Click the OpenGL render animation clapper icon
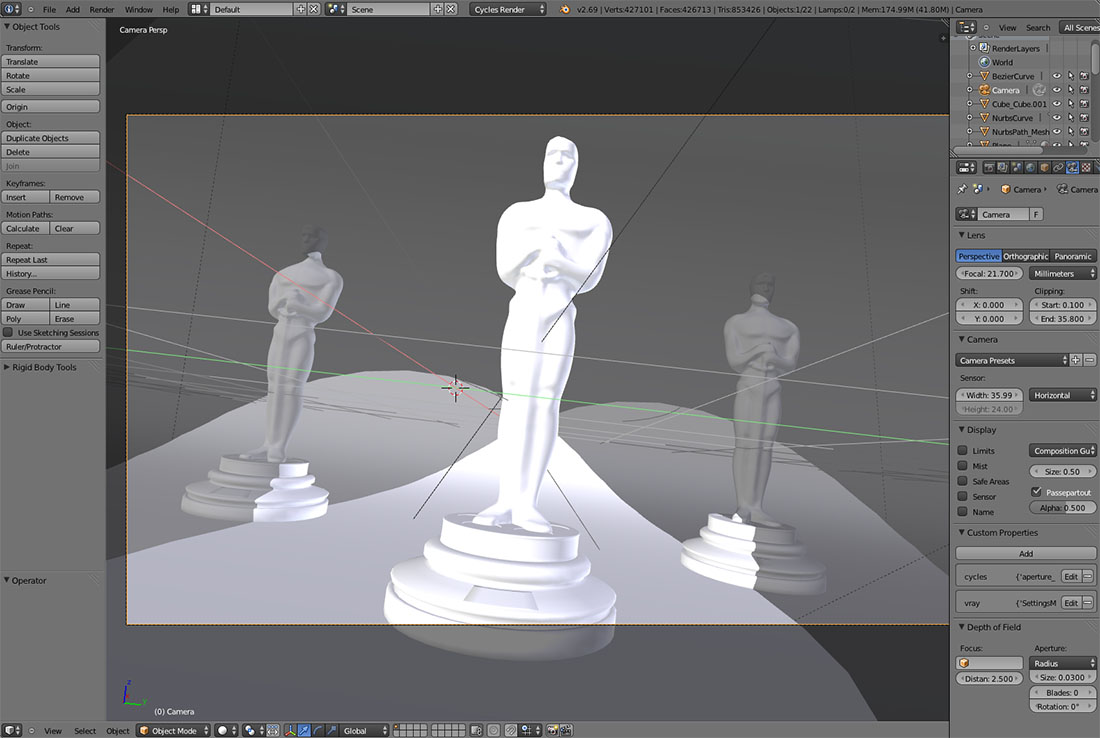This screenshot has width=1100, height=738. [566, 730]
